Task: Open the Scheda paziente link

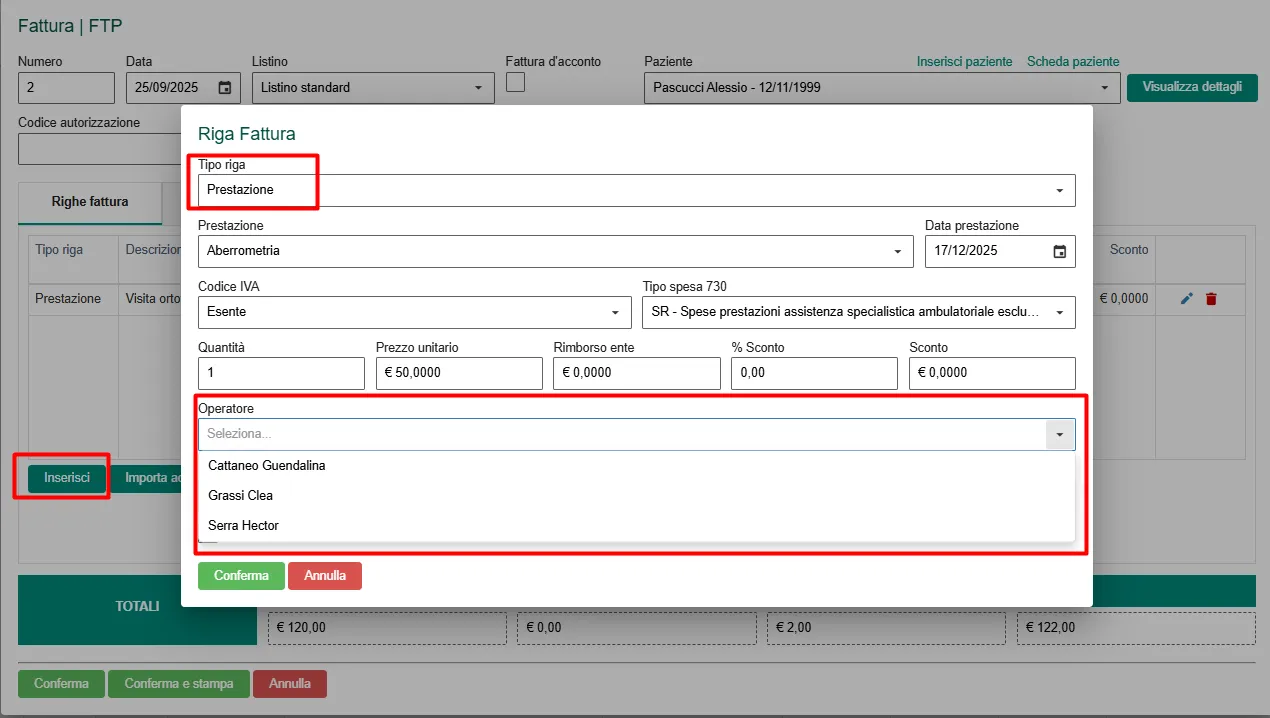Action: point(1073,62)
